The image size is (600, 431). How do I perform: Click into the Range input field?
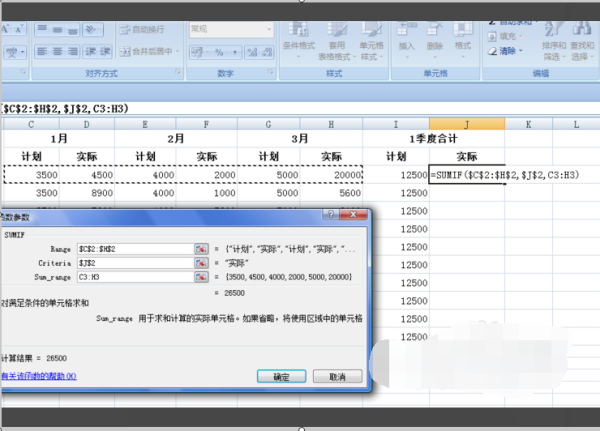coord(135,249)
